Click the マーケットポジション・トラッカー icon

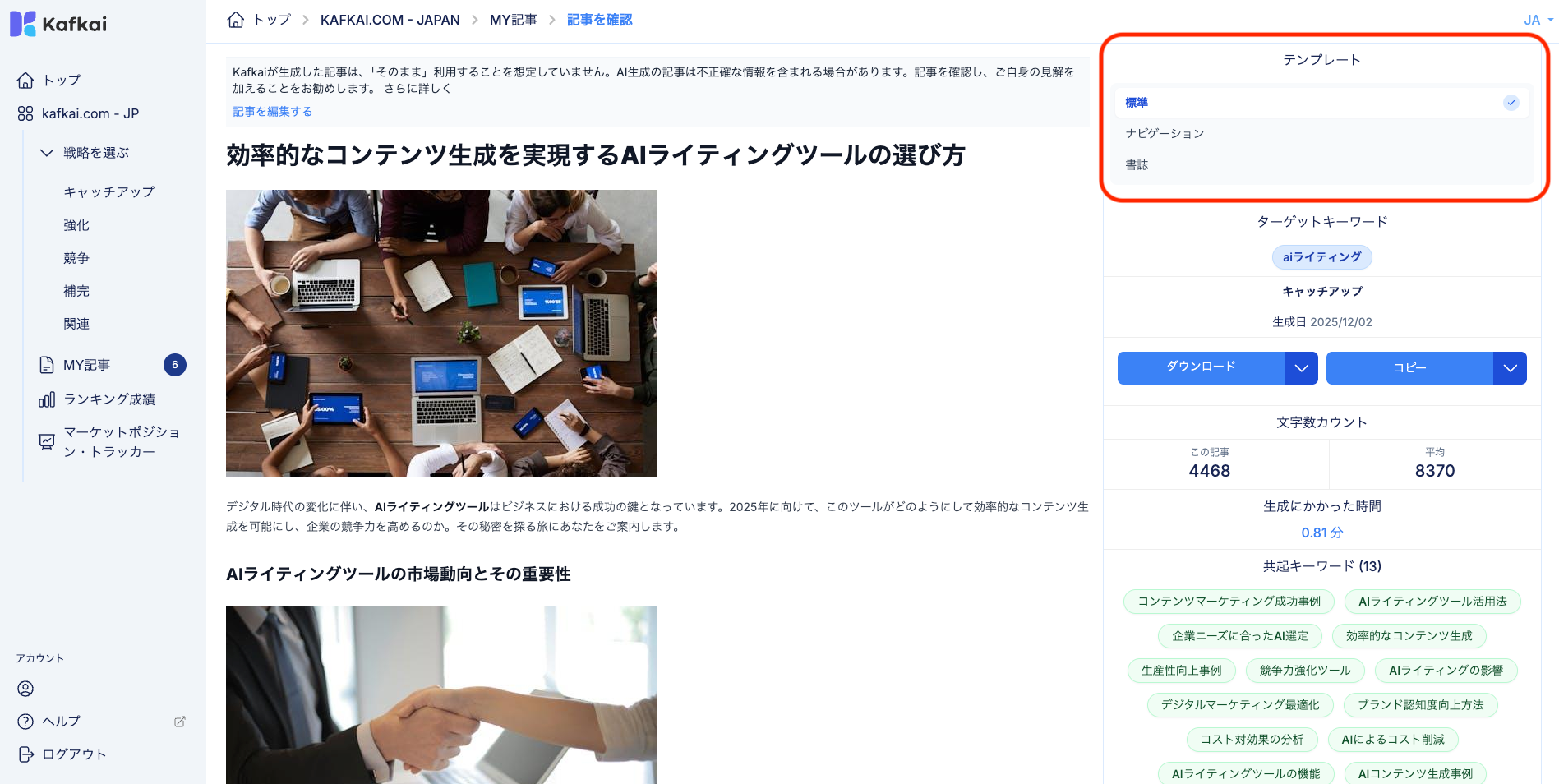click(47, 442)
